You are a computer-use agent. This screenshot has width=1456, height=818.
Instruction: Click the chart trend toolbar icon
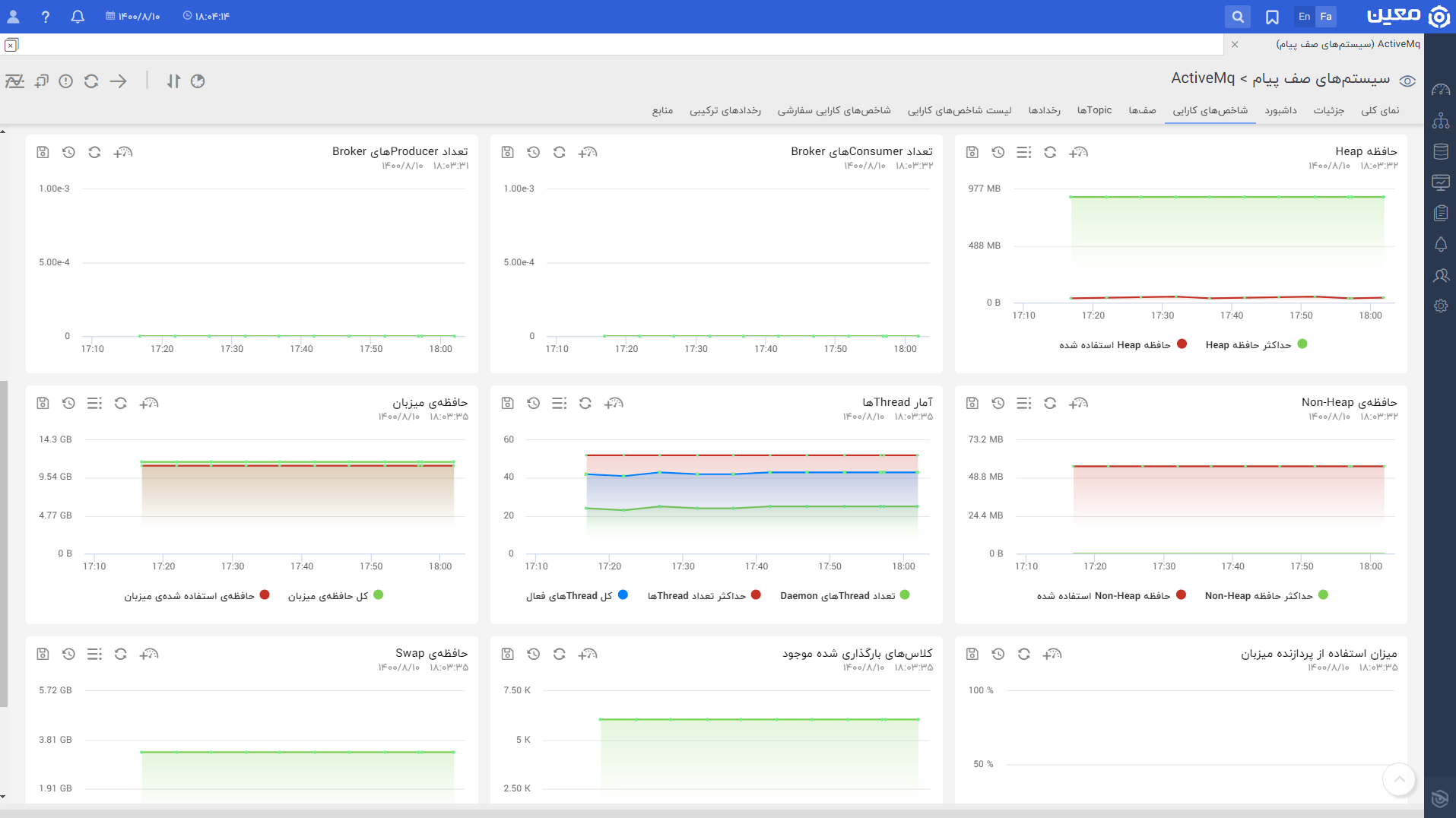click(14, 81)
